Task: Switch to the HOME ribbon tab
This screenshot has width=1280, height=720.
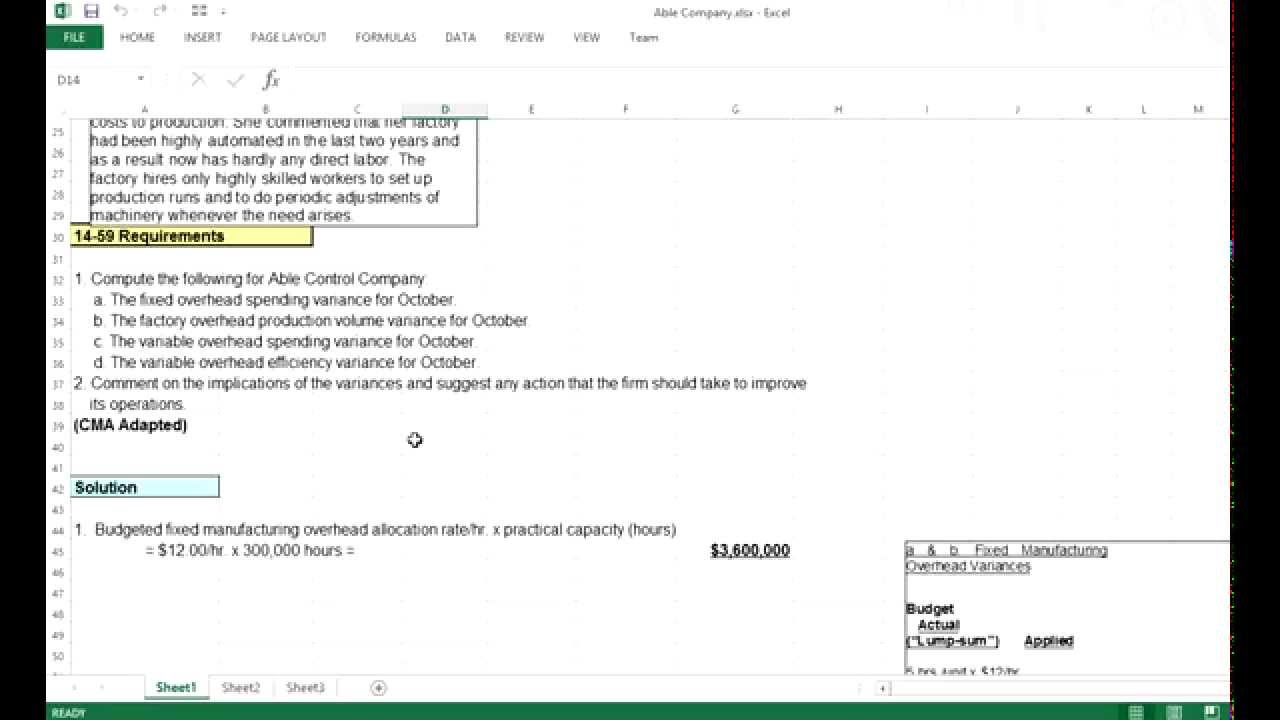Action: (x=137, y=37)
